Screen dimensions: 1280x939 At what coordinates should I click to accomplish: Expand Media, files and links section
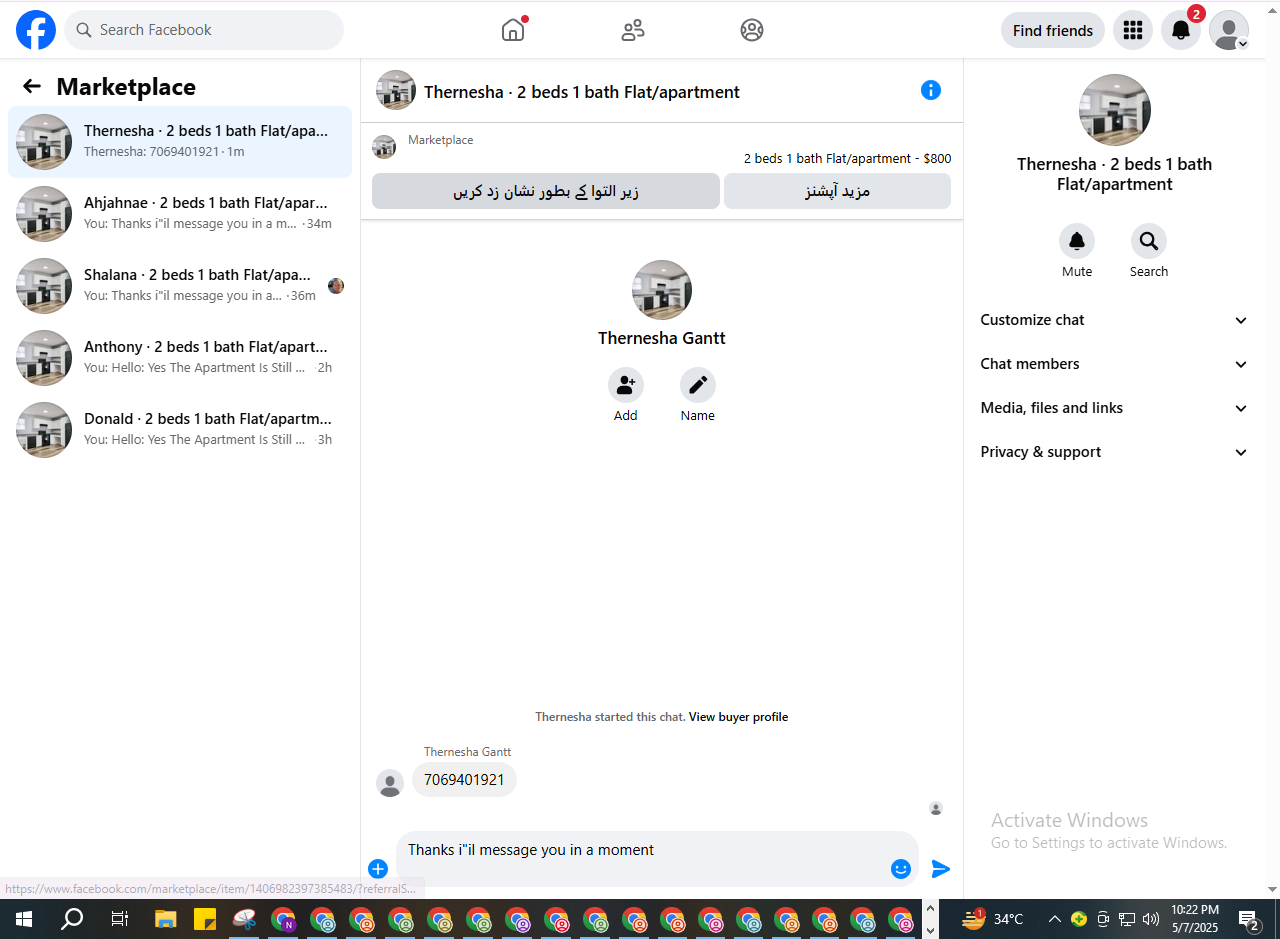(1115, 408)
